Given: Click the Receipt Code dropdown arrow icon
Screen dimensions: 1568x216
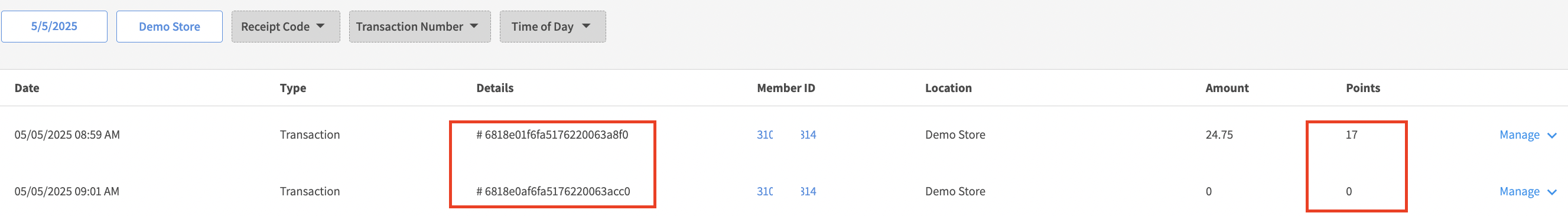Looking at the screenshot, I should (x=321, y=26).
